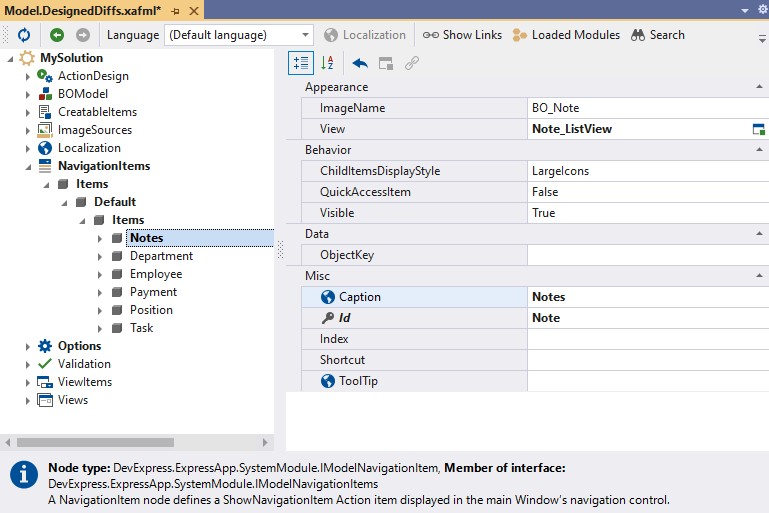Image resolution: width=769 pixels, height=513 pixels.
Task: Click the NavigationItems list icon
Action: 45,166
